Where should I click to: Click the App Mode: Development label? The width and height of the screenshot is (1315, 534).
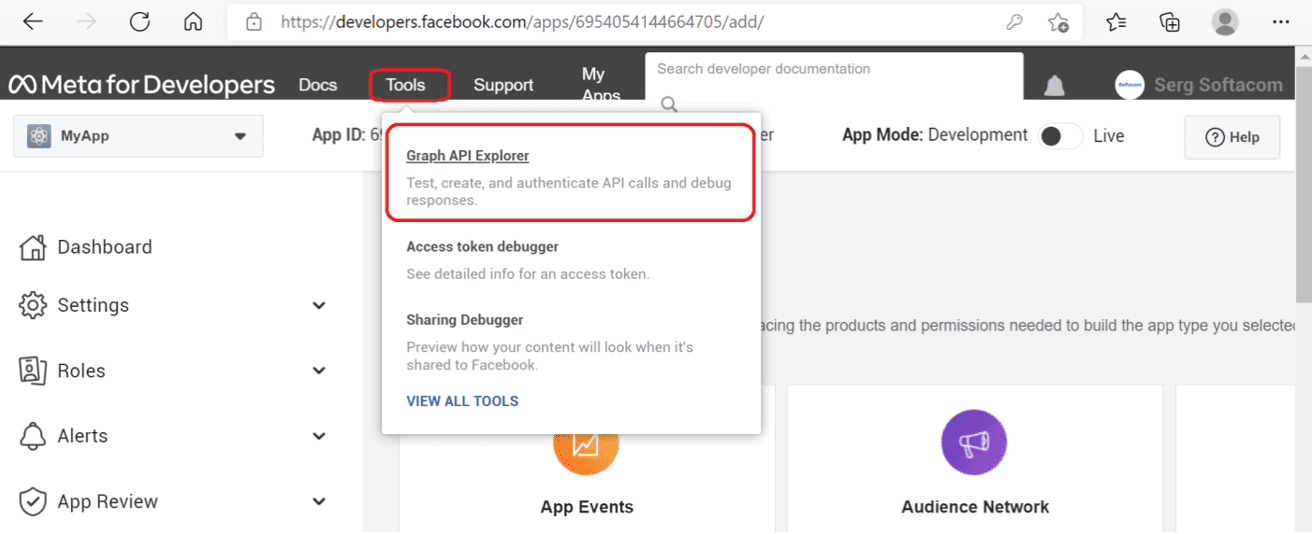935,135
